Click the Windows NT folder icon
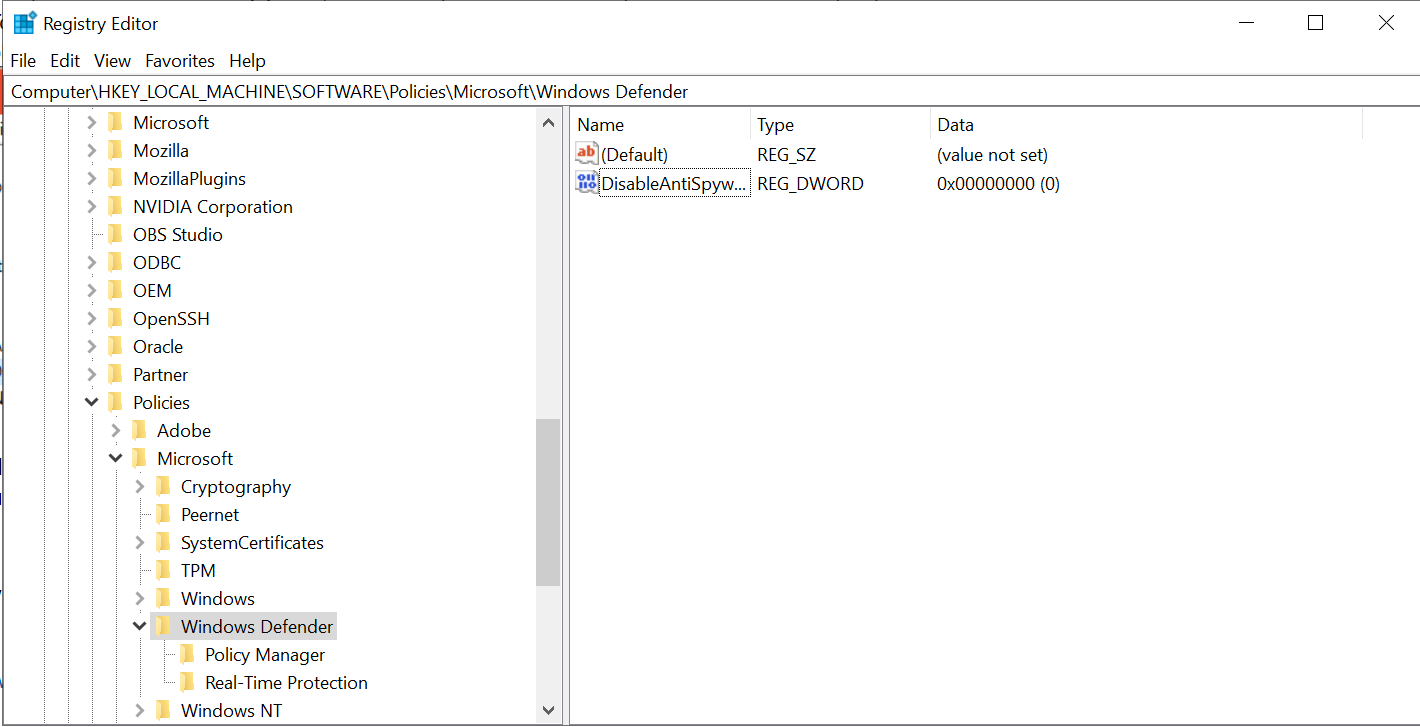The width and height of the screenshot is (1420, 727). (163, 711)
